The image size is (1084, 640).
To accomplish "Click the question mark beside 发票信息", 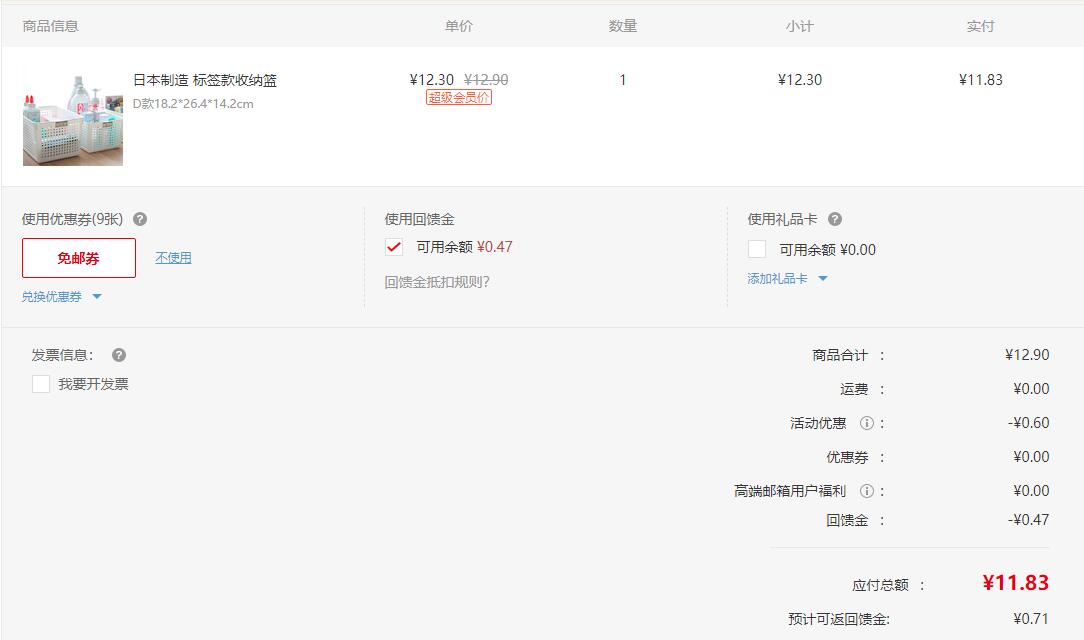I will pos(118,355).
